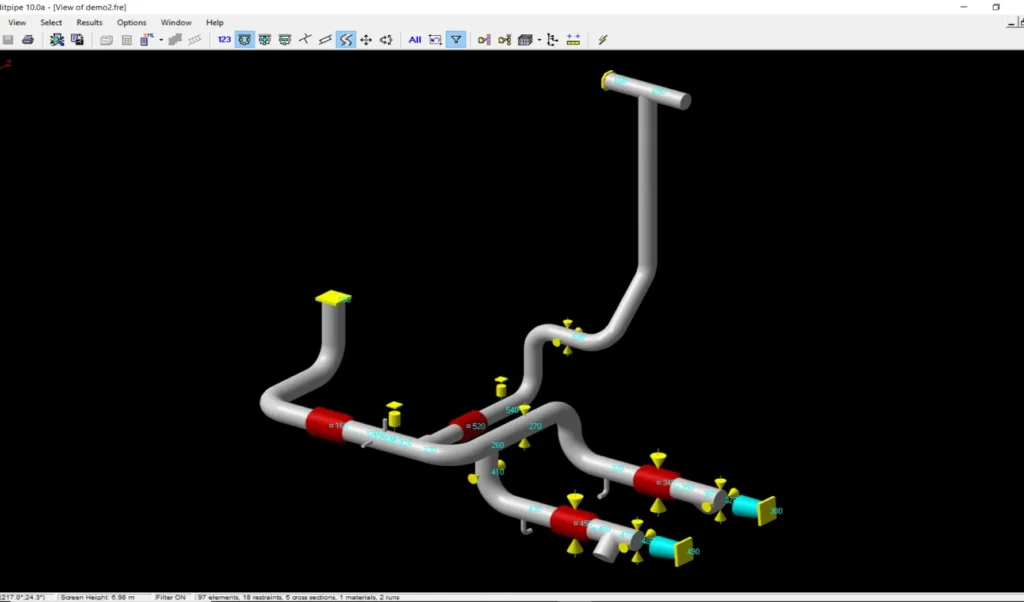
Task: Open the dropdown next to the cube icon
Action: coord(538,39)
